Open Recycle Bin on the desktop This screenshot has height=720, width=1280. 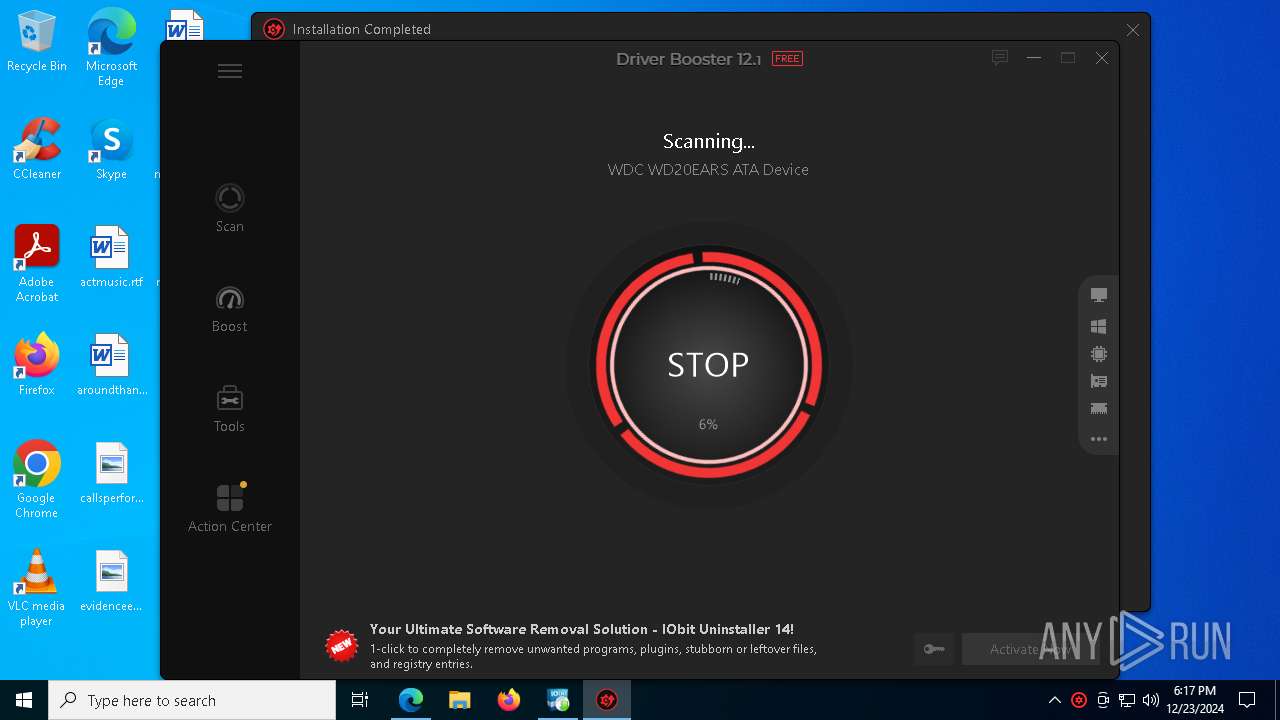point(37,41)
